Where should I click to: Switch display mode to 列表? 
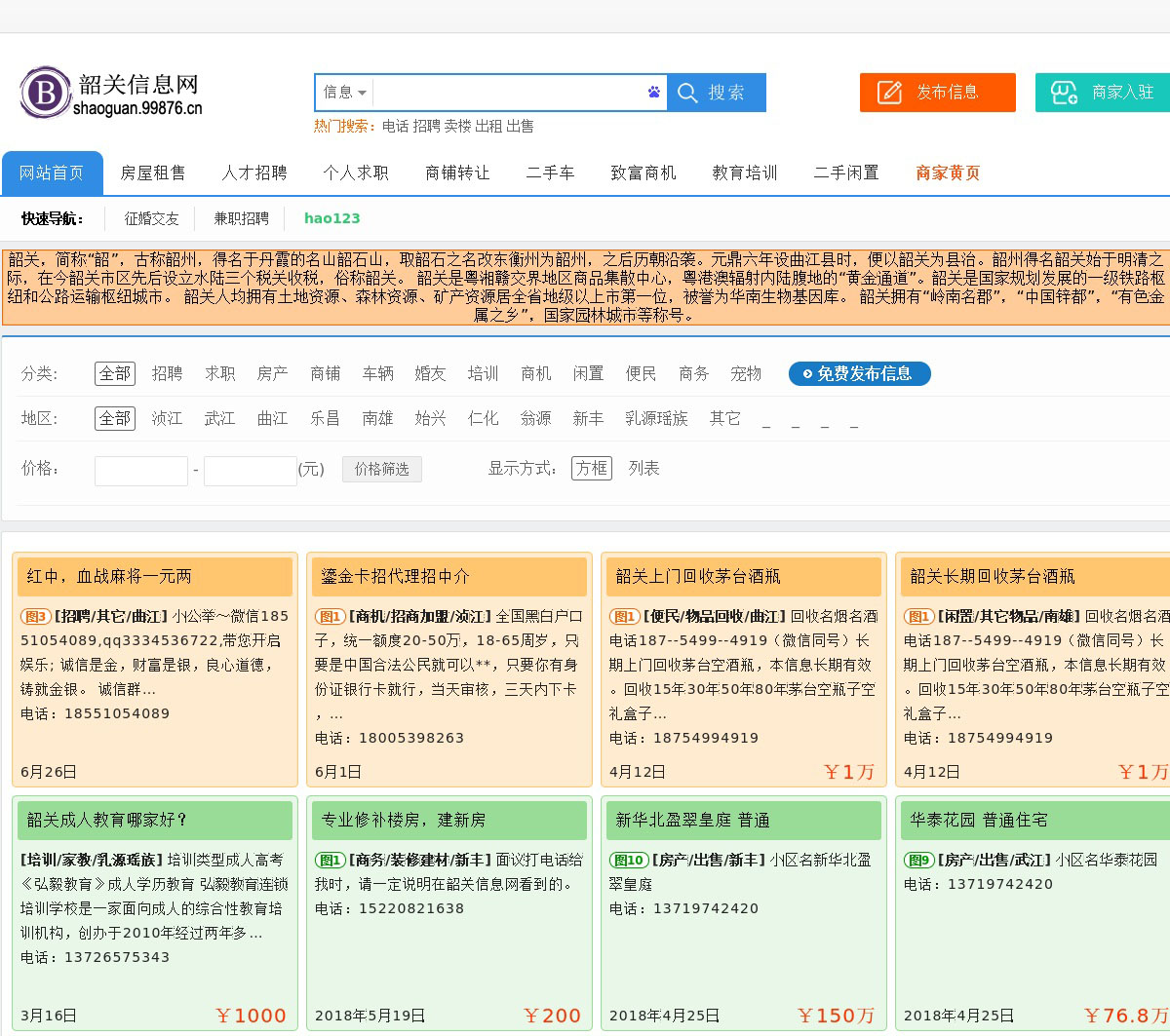tap(643, 469)
